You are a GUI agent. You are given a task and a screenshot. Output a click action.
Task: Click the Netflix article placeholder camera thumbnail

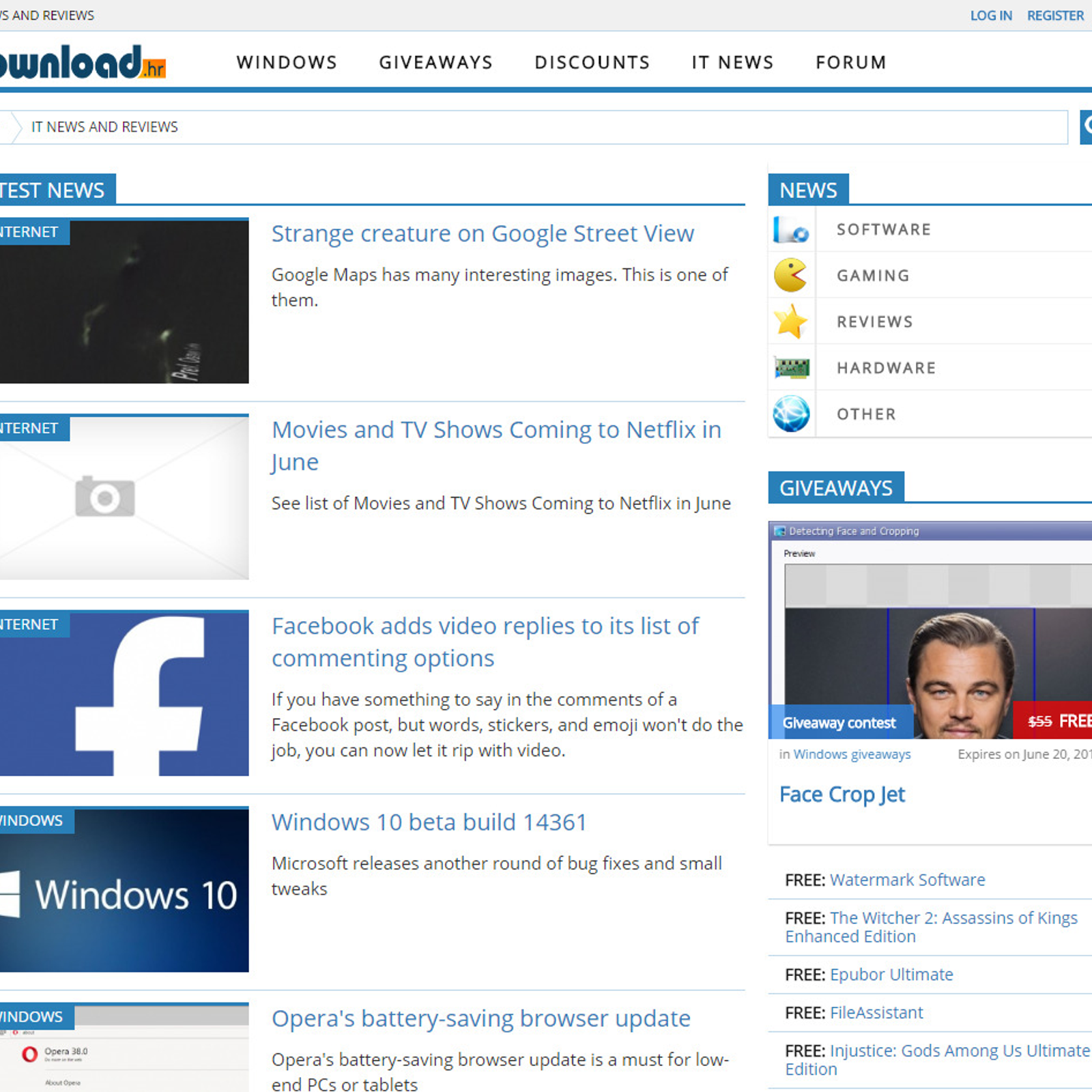pos(124,498)
